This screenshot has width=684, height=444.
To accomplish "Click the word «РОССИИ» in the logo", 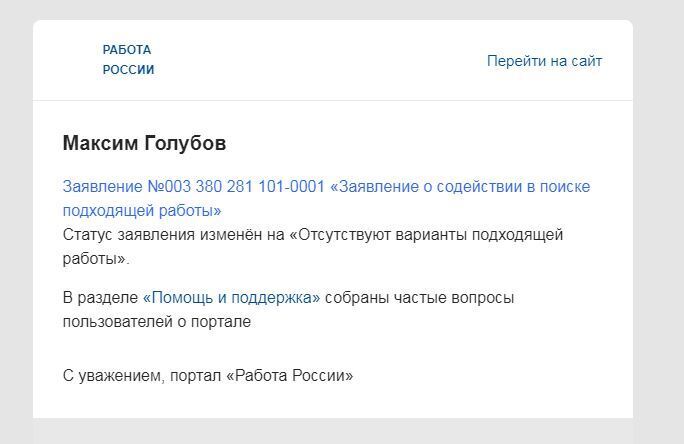I will tap(128, 70).
